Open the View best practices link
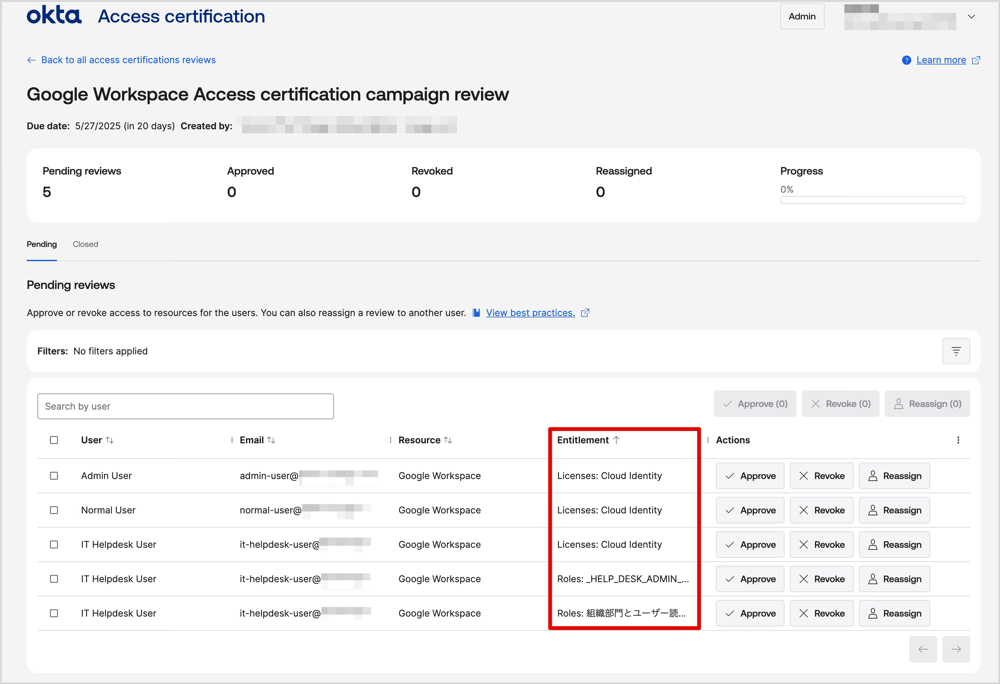The image size is (1000, 684). 530,313
